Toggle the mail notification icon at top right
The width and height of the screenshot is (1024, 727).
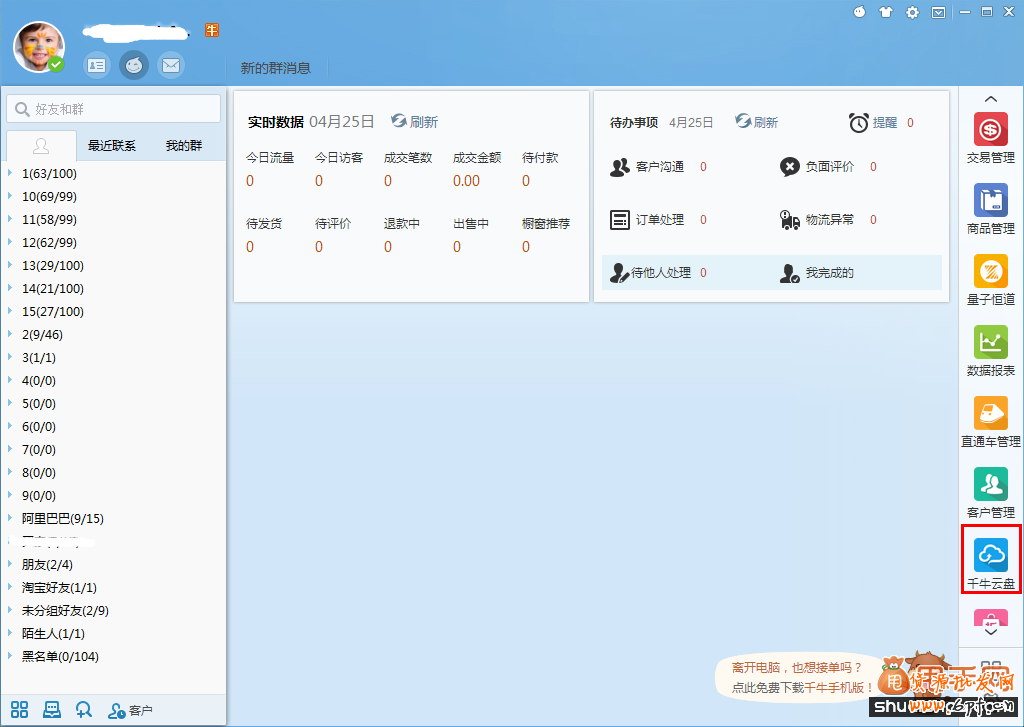[938, 12]
